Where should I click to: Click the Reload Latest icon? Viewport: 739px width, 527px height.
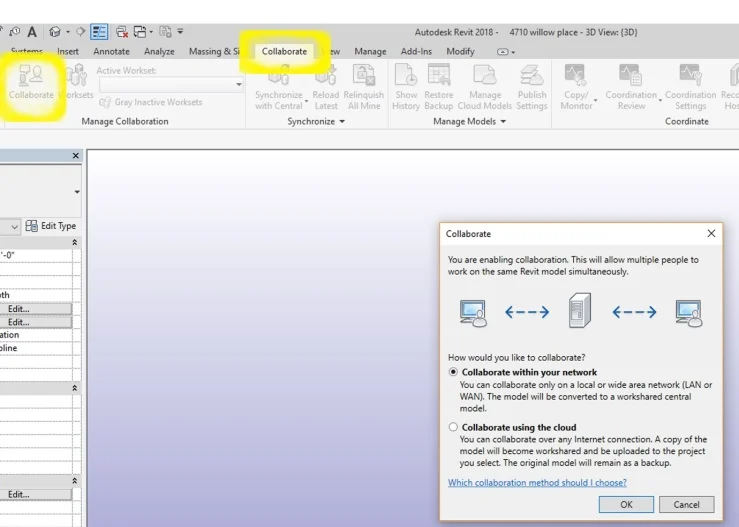[x=326, y=75]
